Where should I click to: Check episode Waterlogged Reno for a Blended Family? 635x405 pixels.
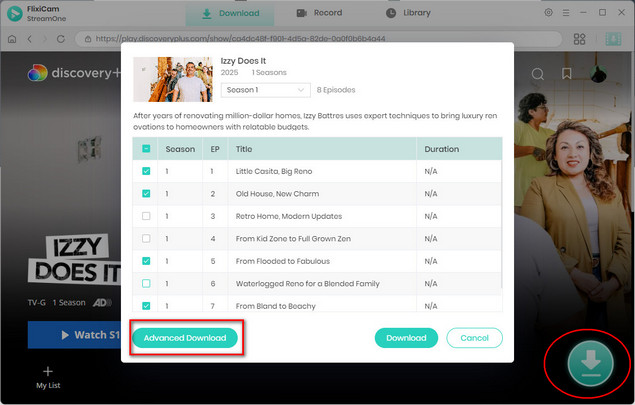(x=146, y=284)
